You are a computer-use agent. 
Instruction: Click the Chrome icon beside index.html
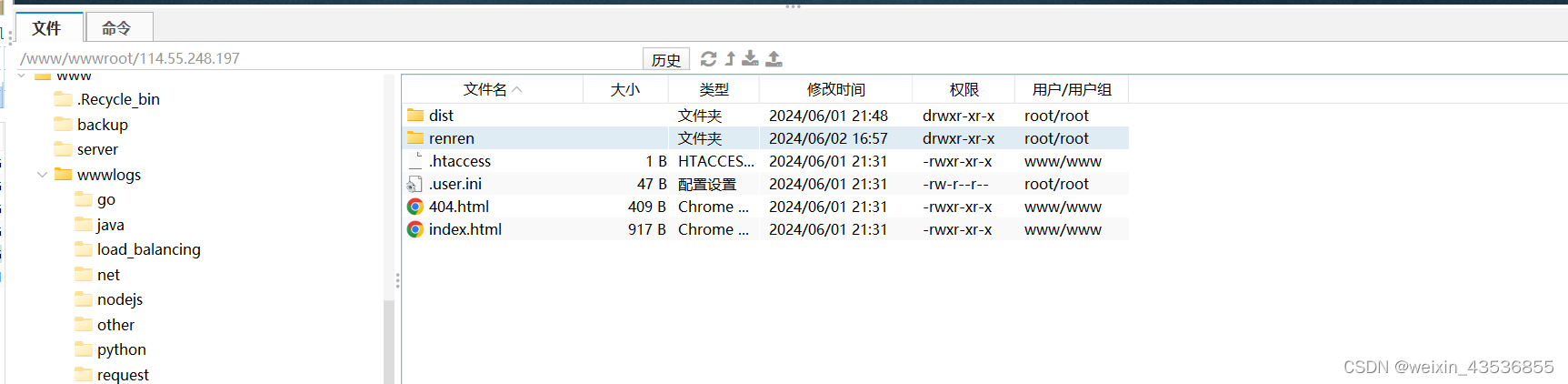(415, 229)
